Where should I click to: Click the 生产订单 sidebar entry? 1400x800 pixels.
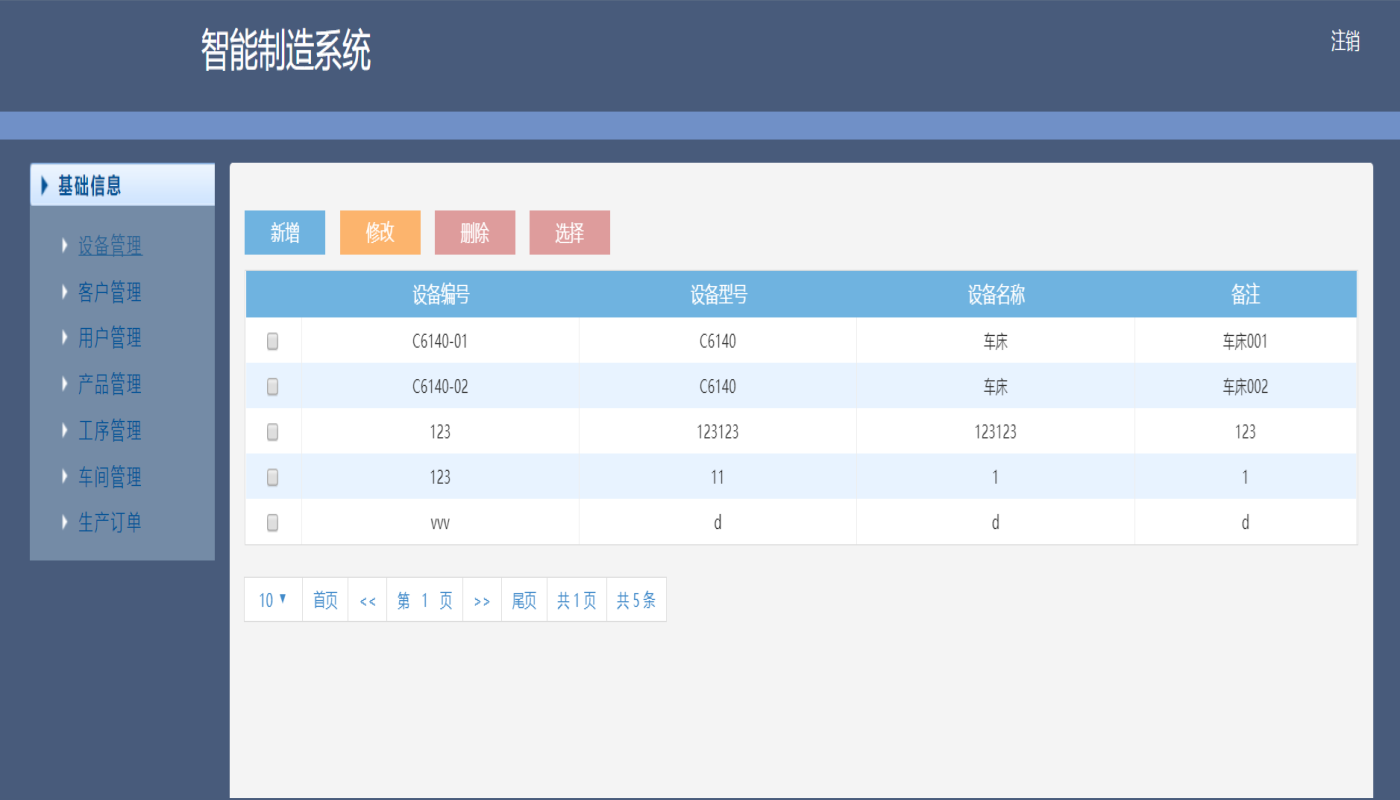pos(110,523)
